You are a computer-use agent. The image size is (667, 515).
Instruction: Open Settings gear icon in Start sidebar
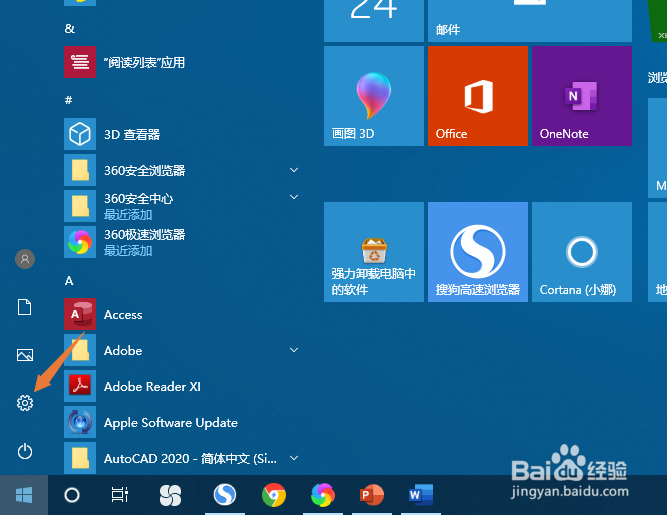25,402
